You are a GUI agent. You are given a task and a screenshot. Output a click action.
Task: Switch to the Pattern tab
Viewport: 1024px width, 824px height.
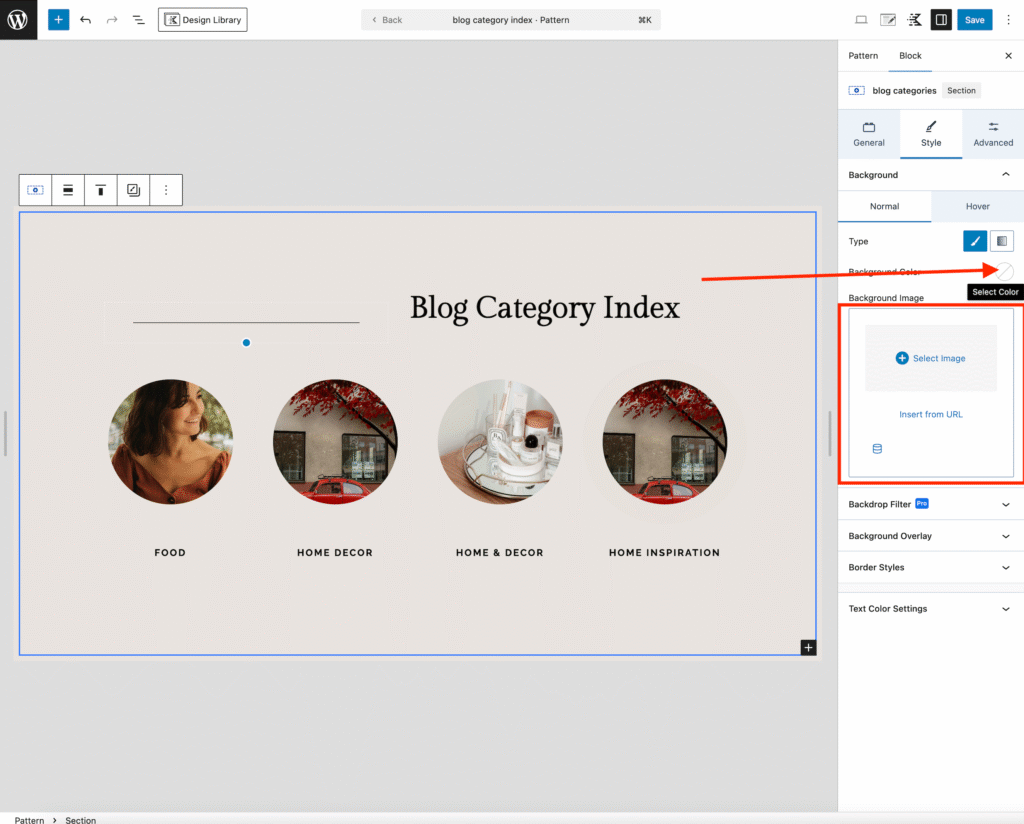click(x=863, y=56)
